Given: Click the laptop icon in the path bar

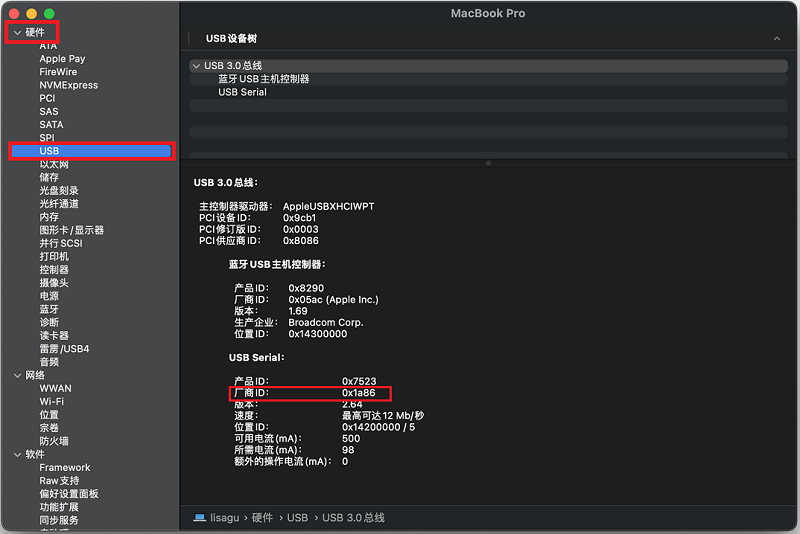Looking at the screenshot, I should coord(199,518).
